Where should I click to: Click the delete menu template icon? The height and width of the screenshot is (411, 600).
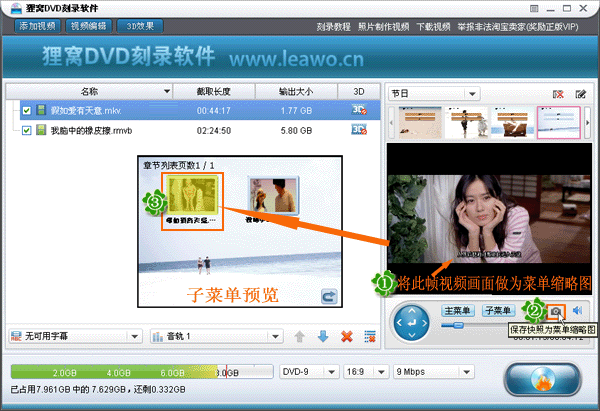pyautogui.click(x=558, y=94)
